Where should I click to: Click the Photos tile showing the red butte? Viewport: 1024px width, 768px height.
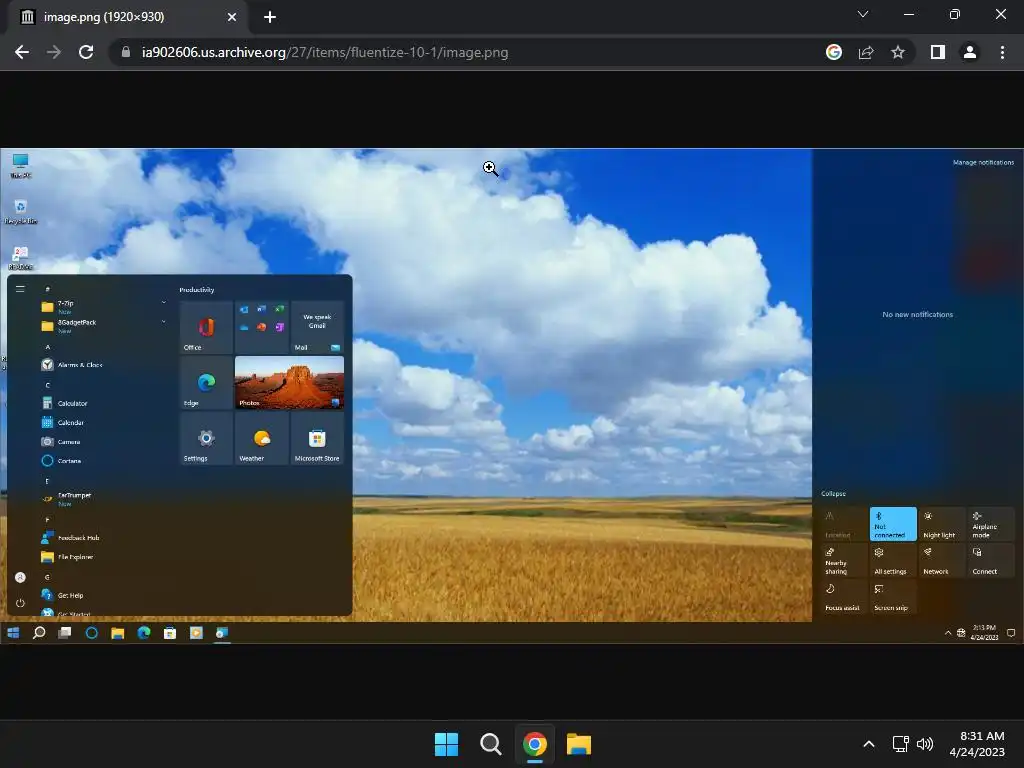point(289,383)
